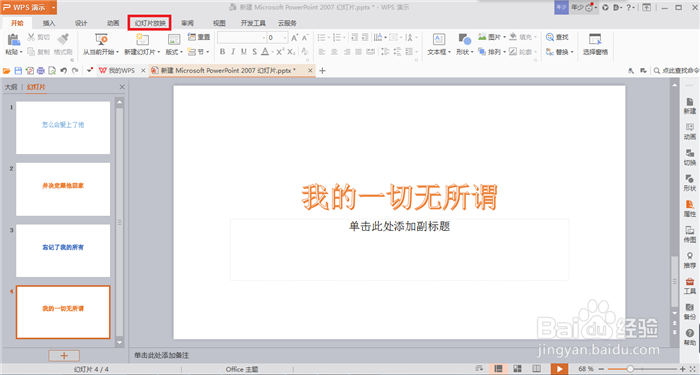Start slideshow from current slide icon
The height and width of the screenshot is (375, 700).
(100, 39)
